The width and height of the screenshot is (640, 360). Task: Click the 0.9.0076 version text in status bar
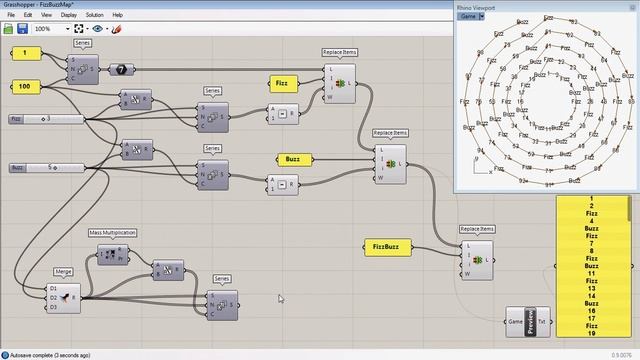click(x=622, y=356)
